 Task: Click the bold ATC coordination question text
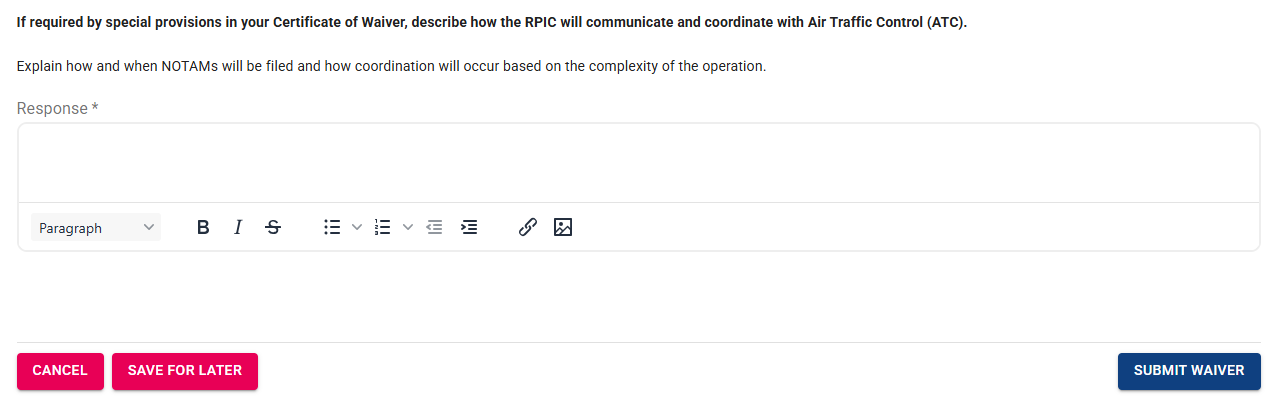pyautogui.click(x=492, y=22)
